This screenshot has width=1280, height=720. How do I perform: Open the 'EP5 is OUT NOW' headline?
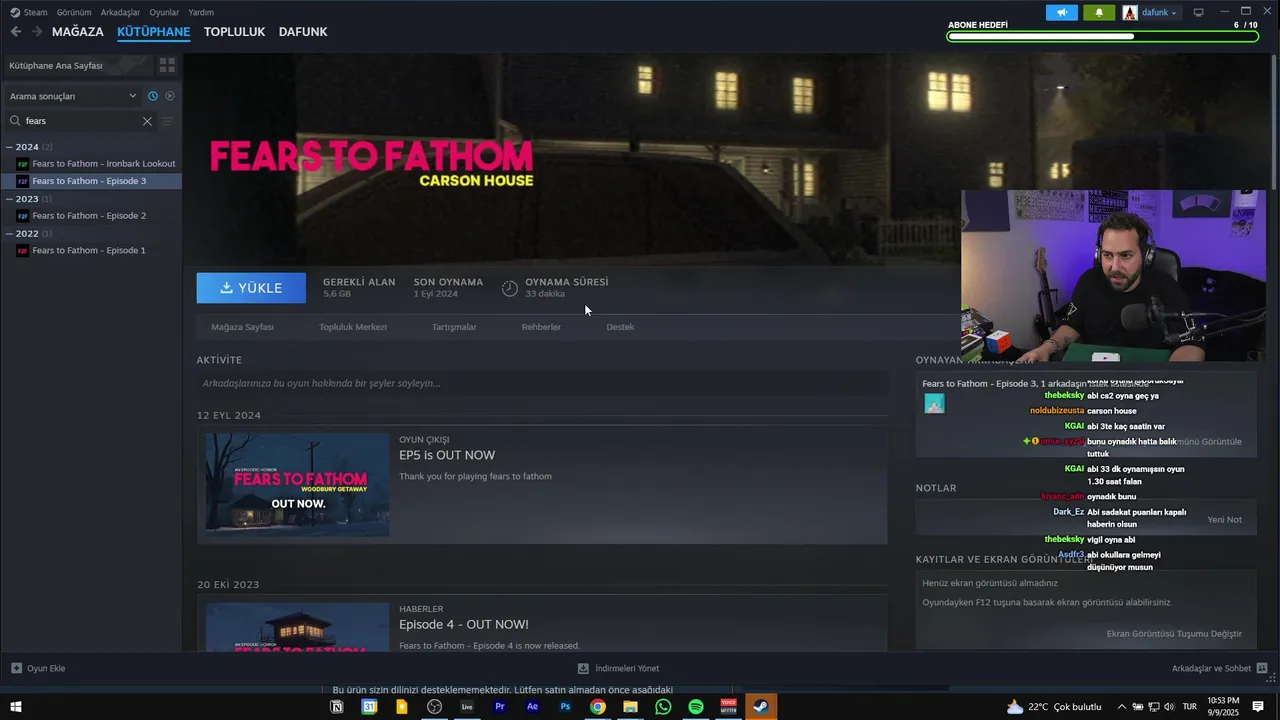[x=447, y=455]
